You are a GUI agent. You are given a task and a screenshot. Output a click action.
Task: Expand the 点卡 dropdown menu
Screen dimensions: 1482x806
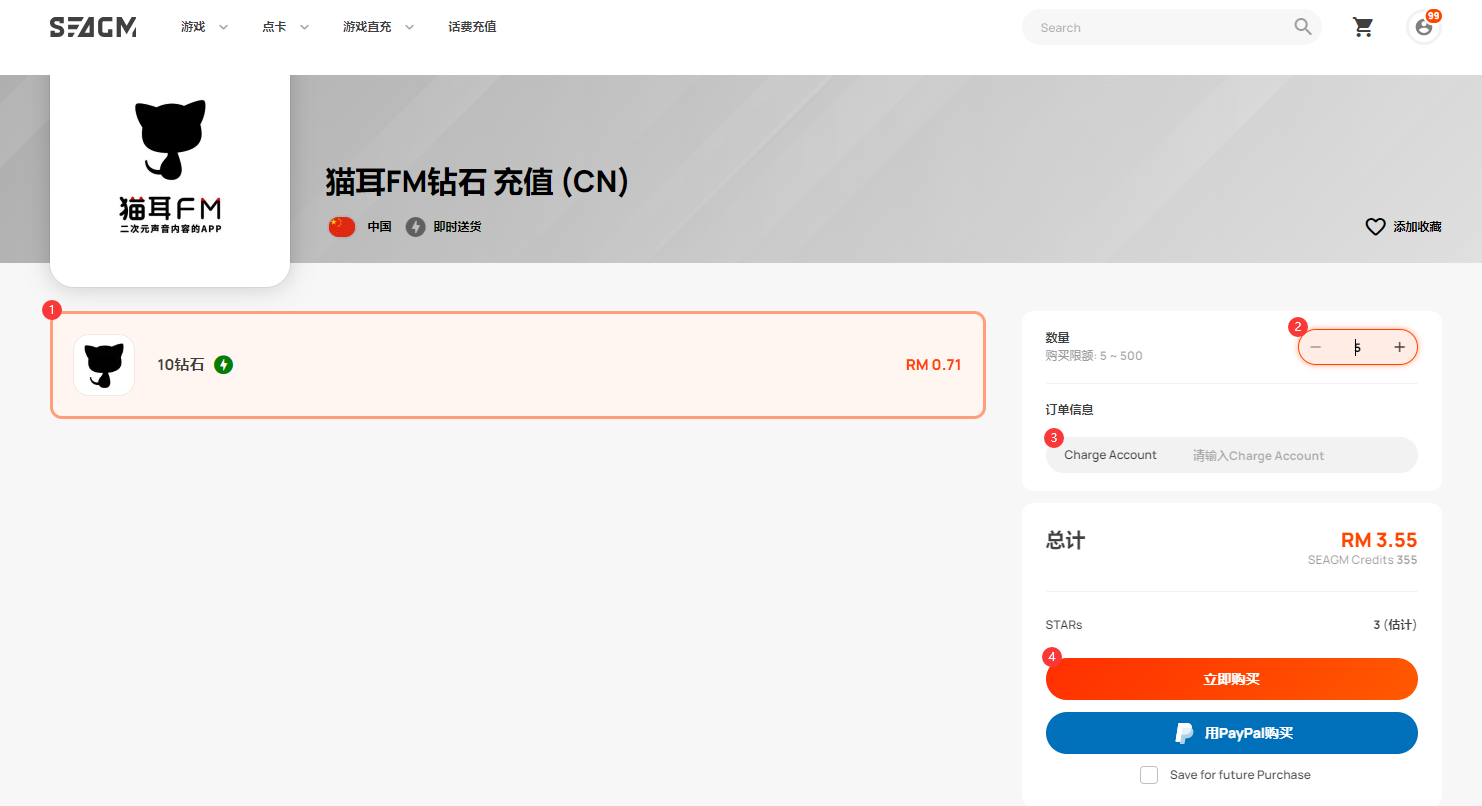tap(286, 27)
